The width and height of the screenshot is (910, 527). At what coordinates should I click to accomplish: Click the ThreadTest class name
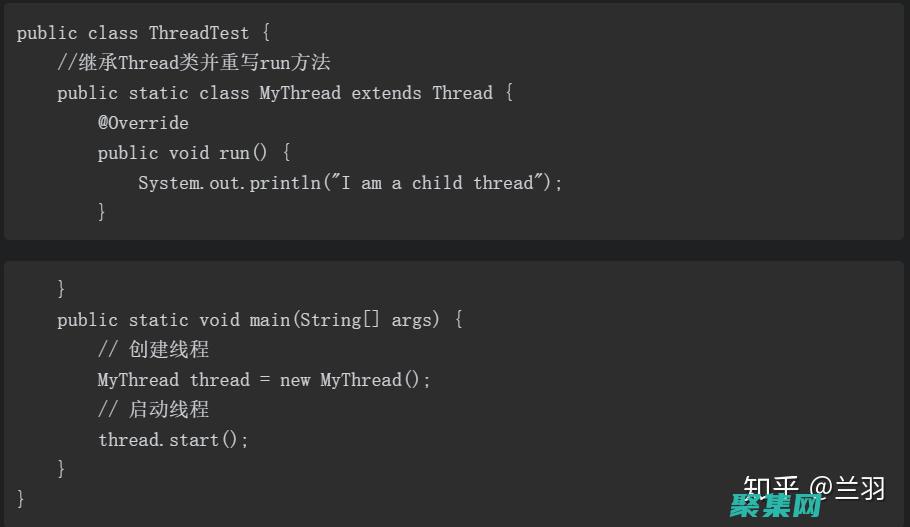[199, 33]
